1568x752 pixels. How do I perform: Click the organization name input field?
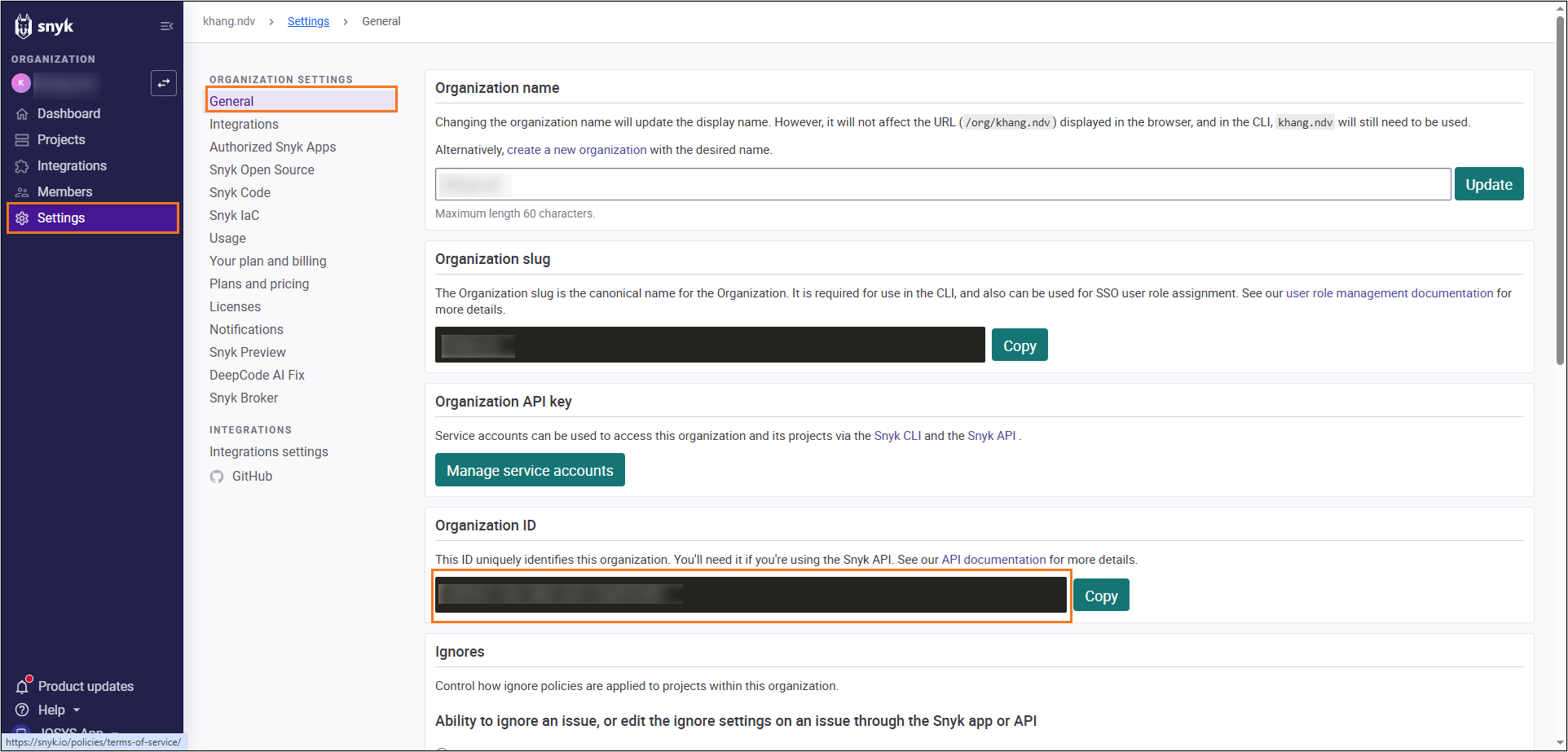point(943,184)
